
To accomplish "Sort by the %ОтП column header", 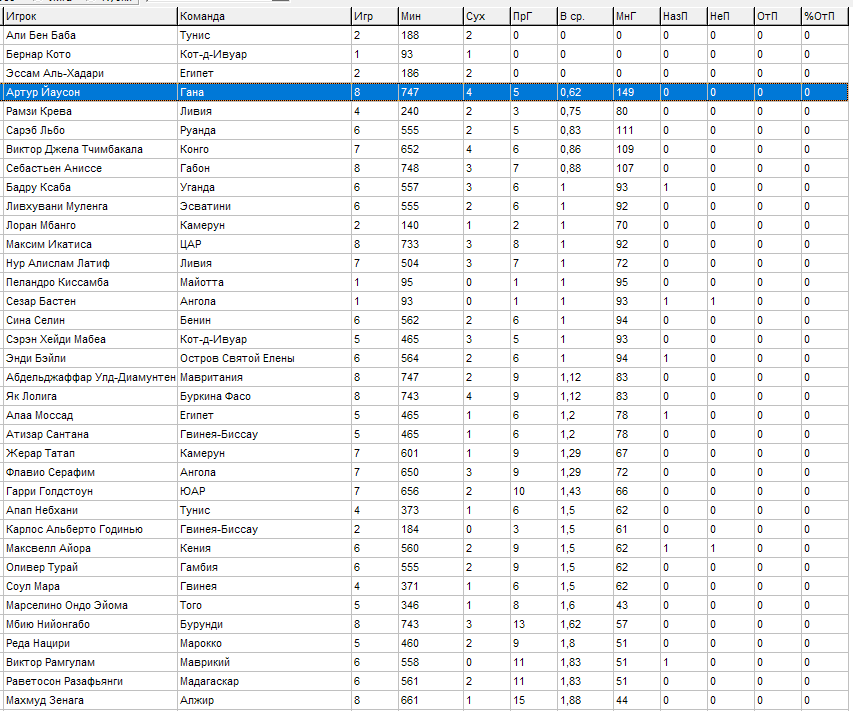I will tap(824, 17).
